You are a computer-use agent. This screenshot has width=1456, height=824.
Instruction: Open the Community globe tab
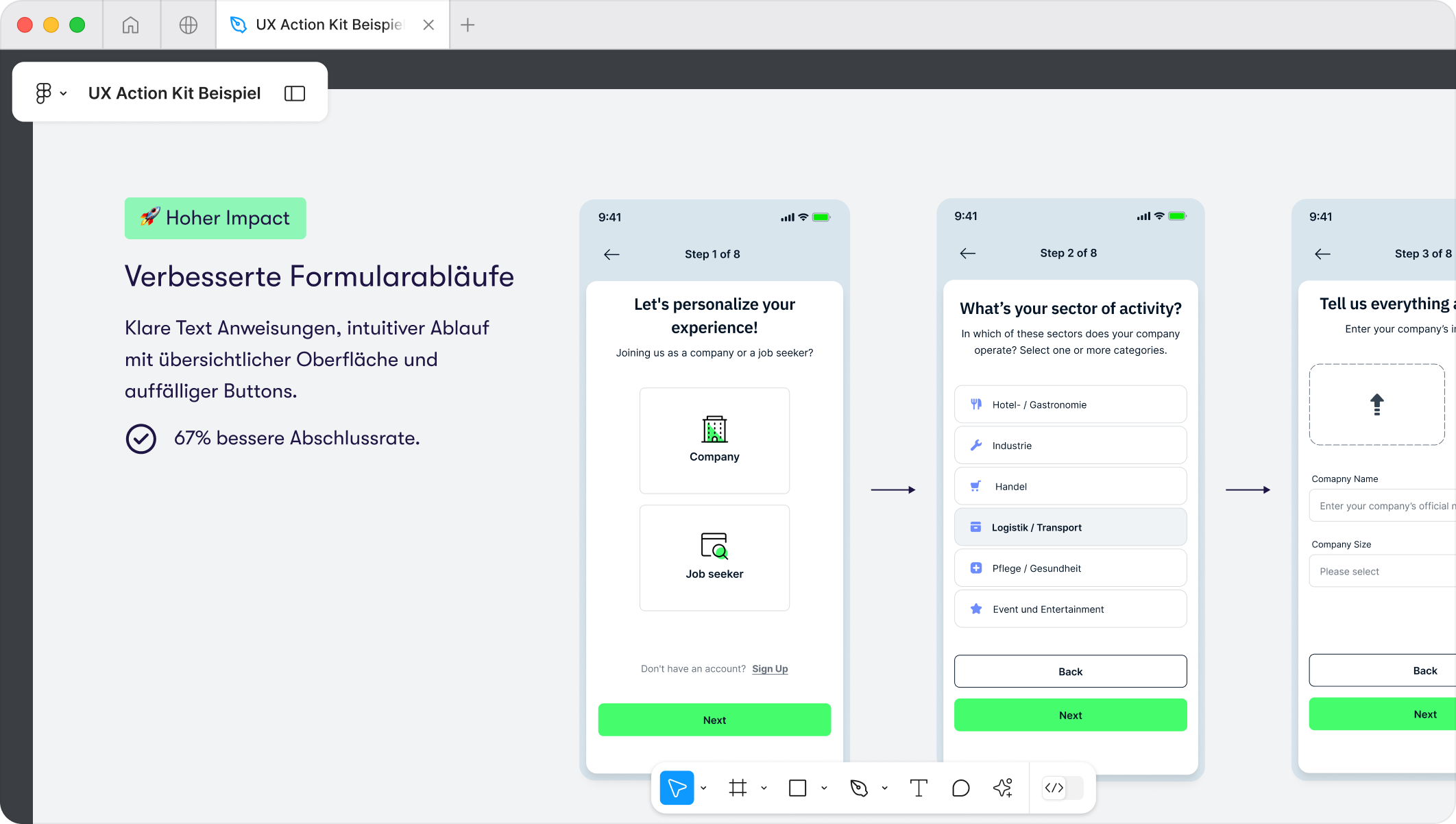[189, 25]
